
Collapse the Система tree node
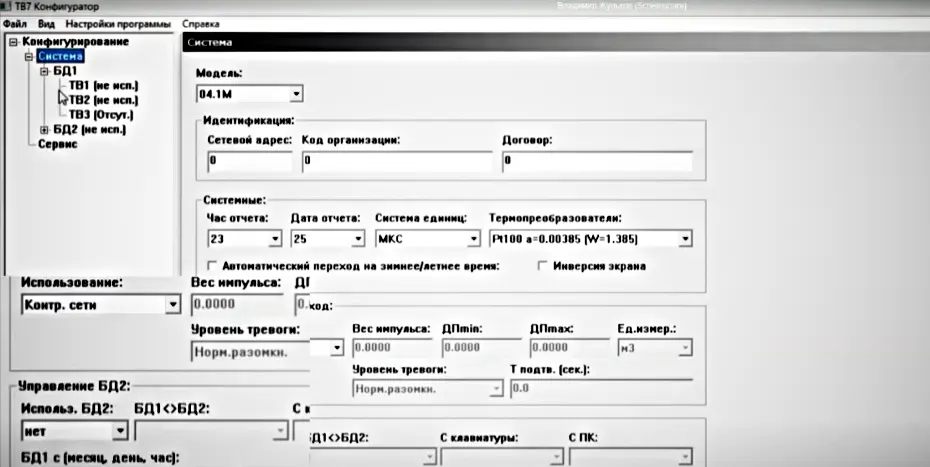29,57
